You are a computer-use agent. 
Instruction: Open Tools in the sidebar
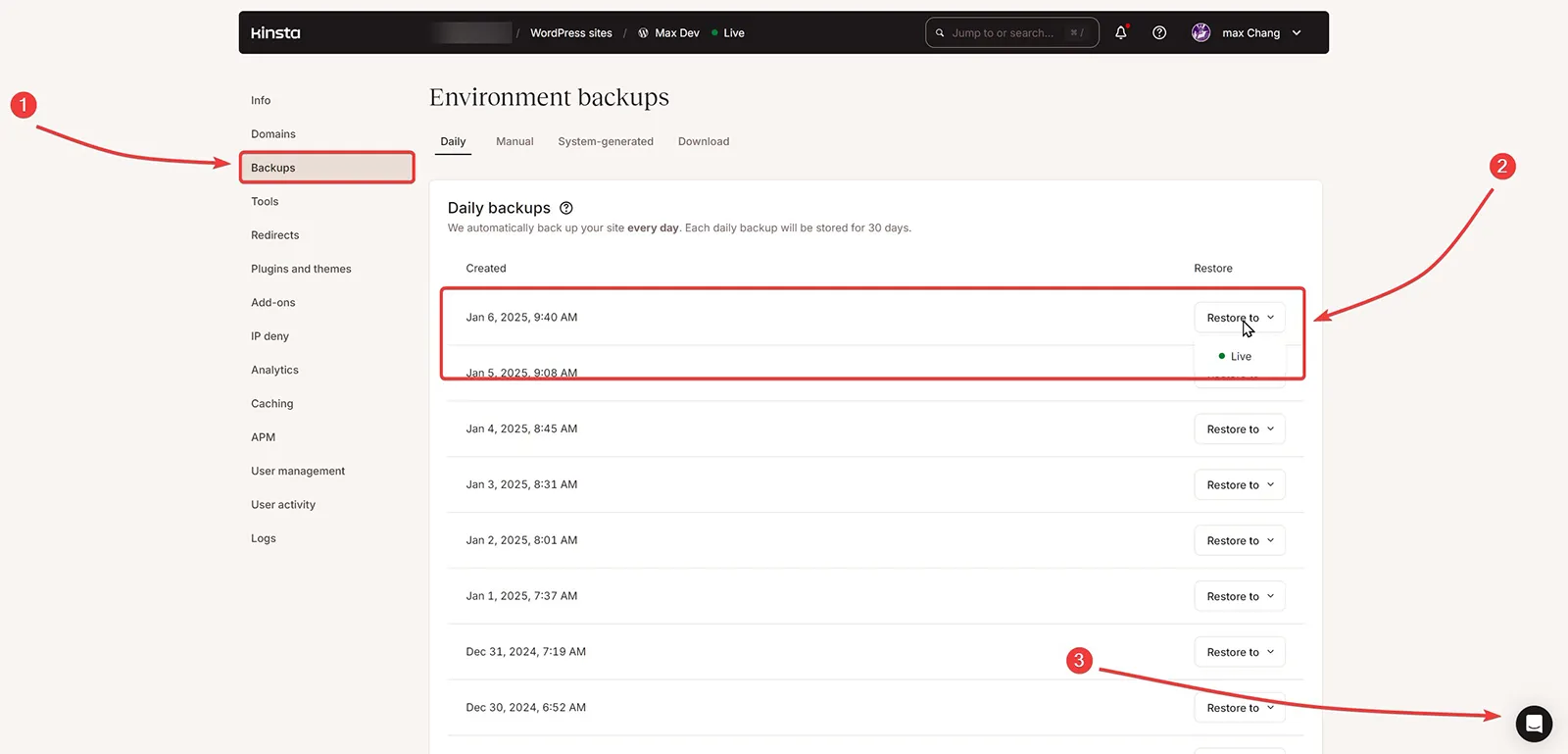(x=265, y=202)
